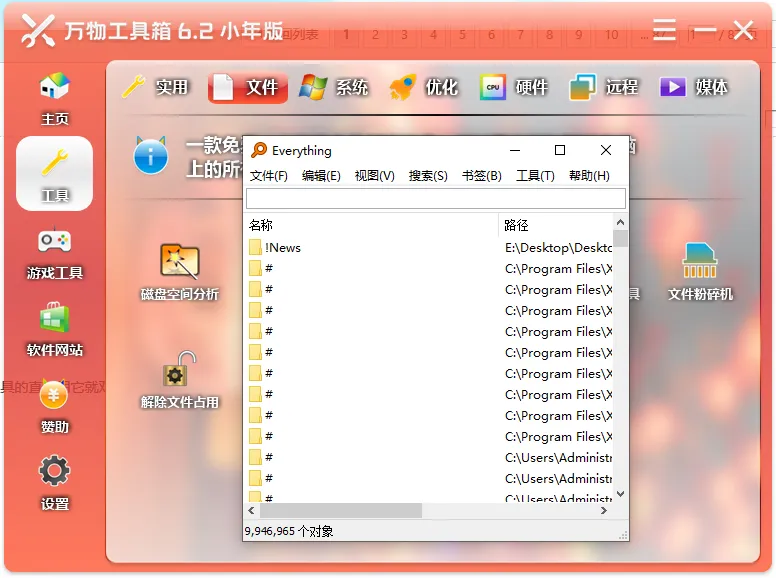Screen dimensions: 776x578
Task: Sort by 路径 column header
Action: [x=556, y=225]
